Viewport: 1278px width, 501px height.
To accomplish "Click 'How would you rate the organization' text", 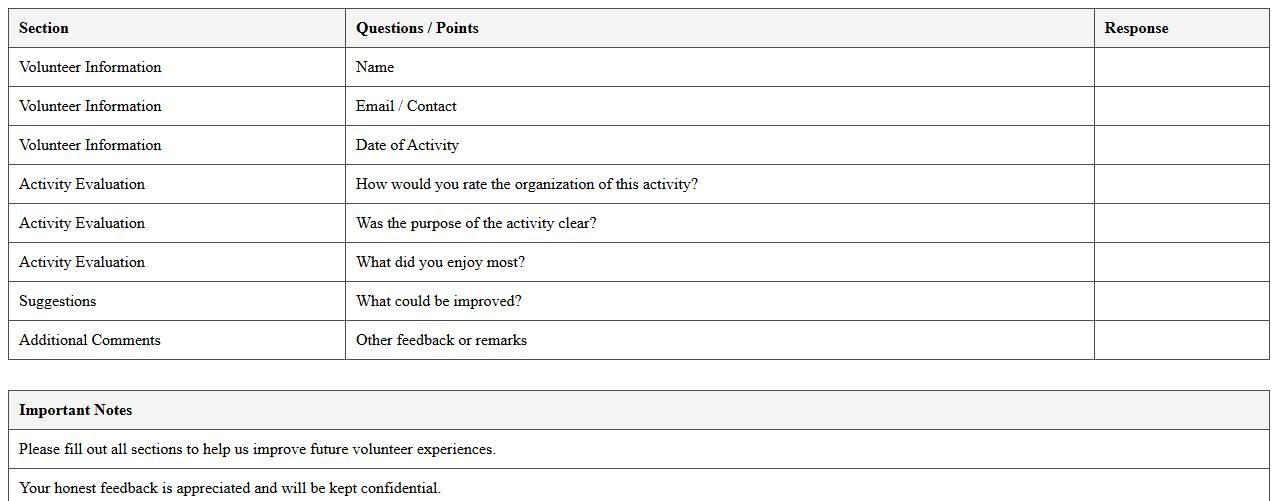I will coord(526,184).
